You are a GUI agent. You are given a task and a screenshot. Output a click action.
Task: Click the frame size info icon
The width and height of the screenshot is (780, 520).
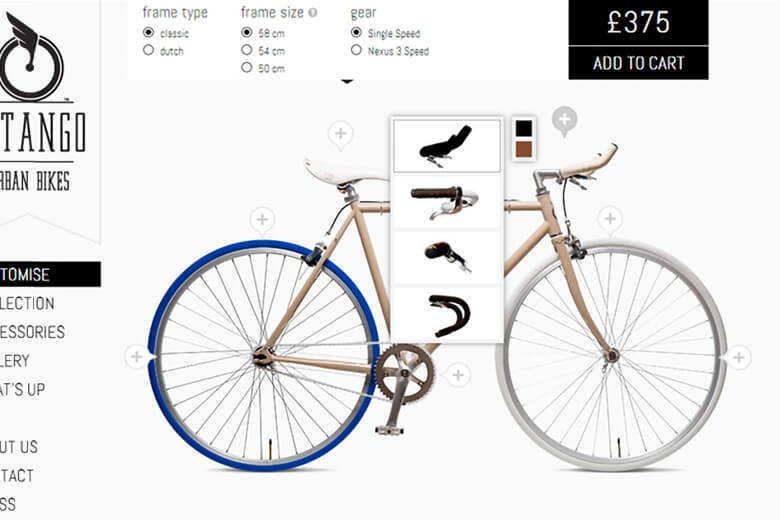(x=313, y=13)
